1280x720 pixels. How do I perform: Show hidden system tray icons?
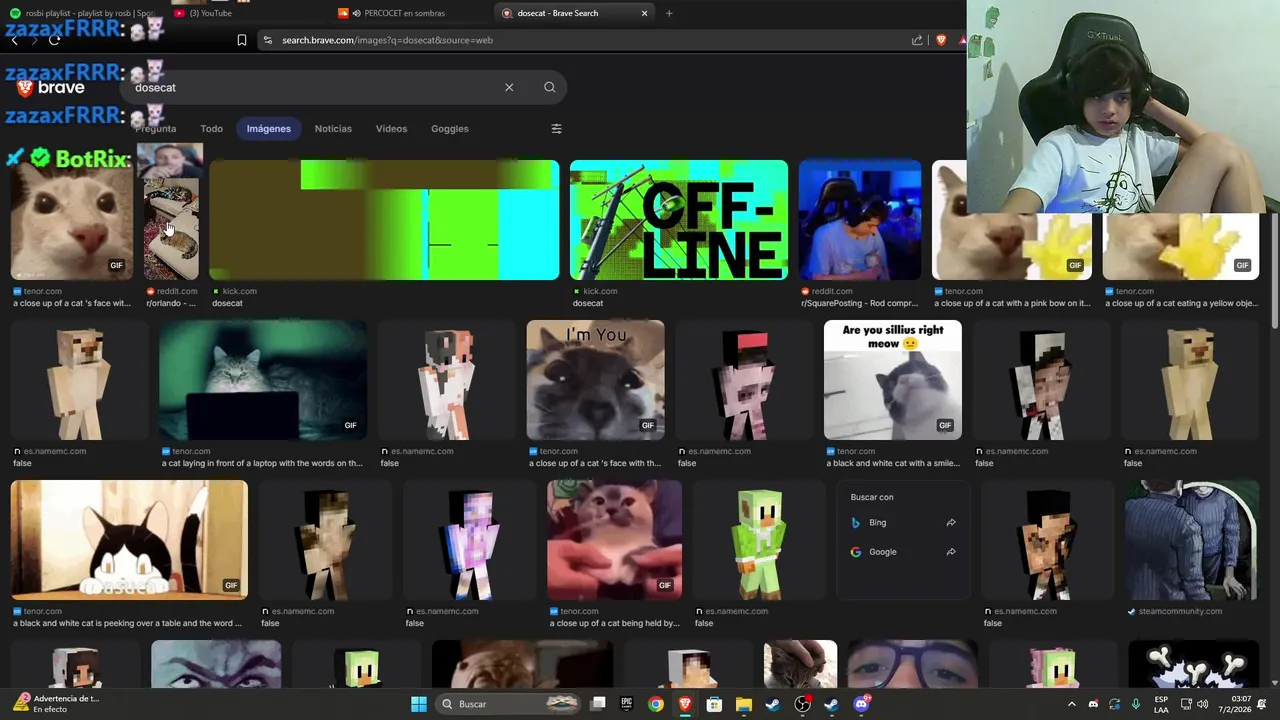pyautogui.click(x=1072, y=704)
